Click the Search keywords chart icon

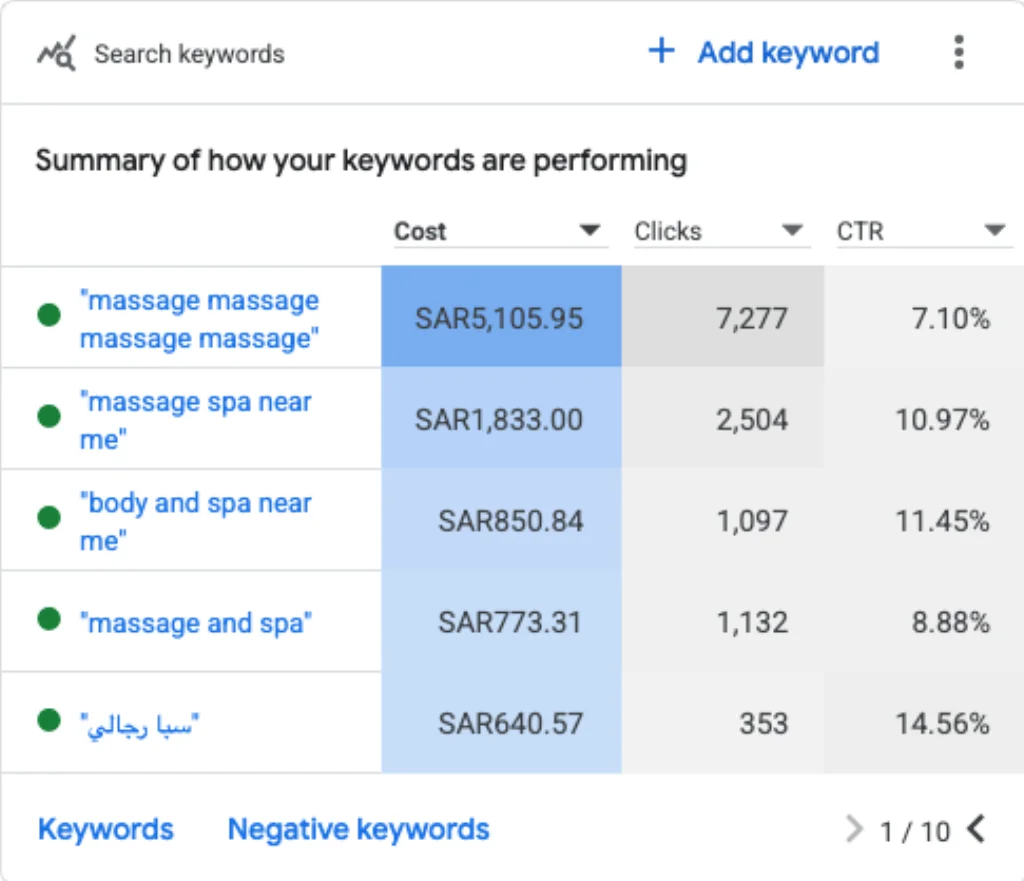coord(56,53)
